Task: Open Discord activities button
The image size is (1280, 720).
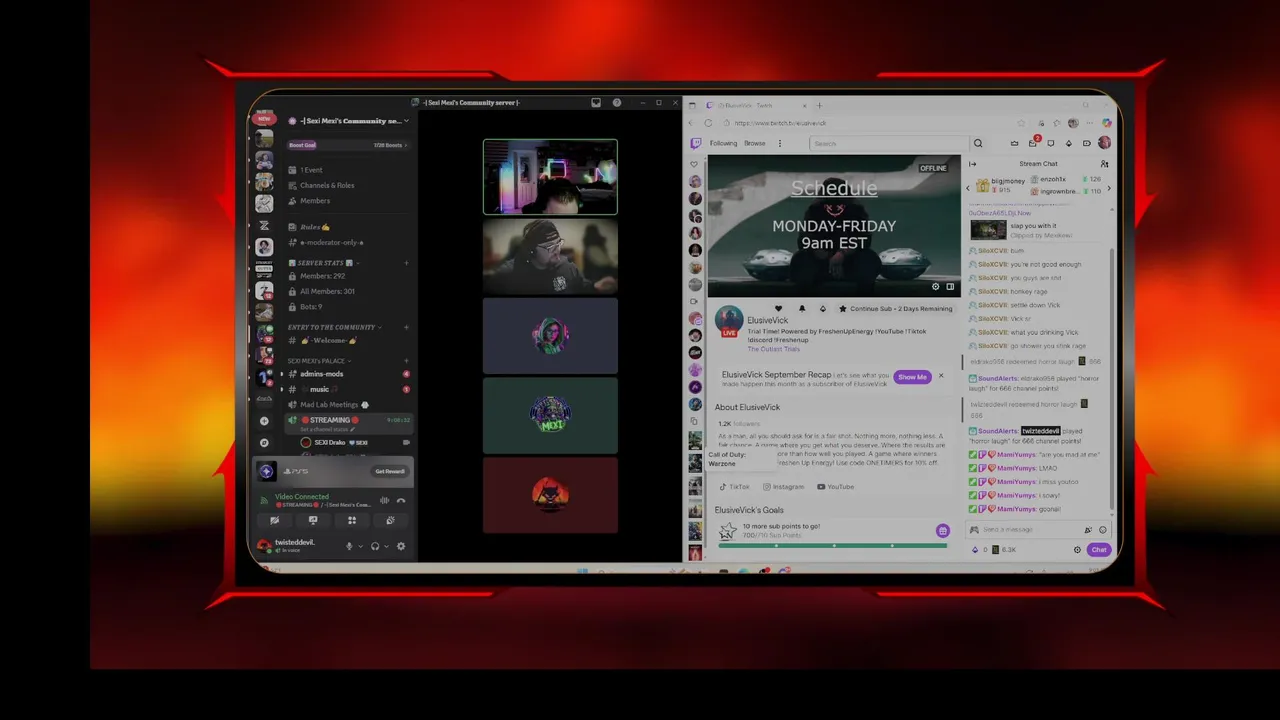Action: click(x=352, y=520)
